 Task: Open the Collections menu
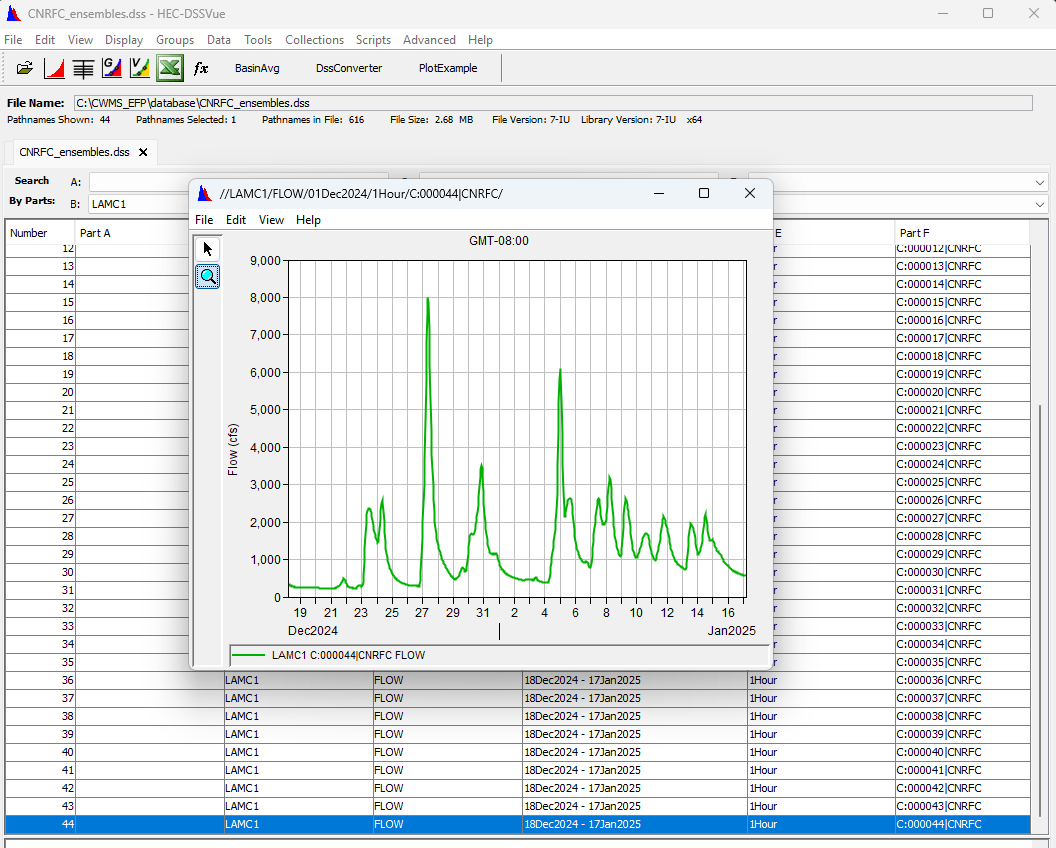click(x=315, y=40)
